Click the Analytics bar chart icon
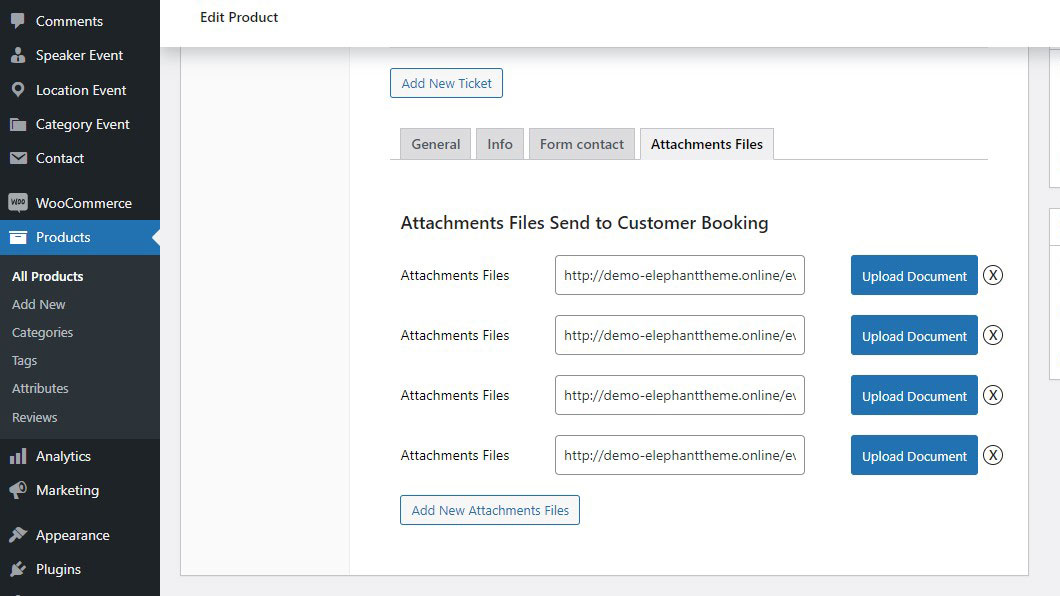 [18, 456]
